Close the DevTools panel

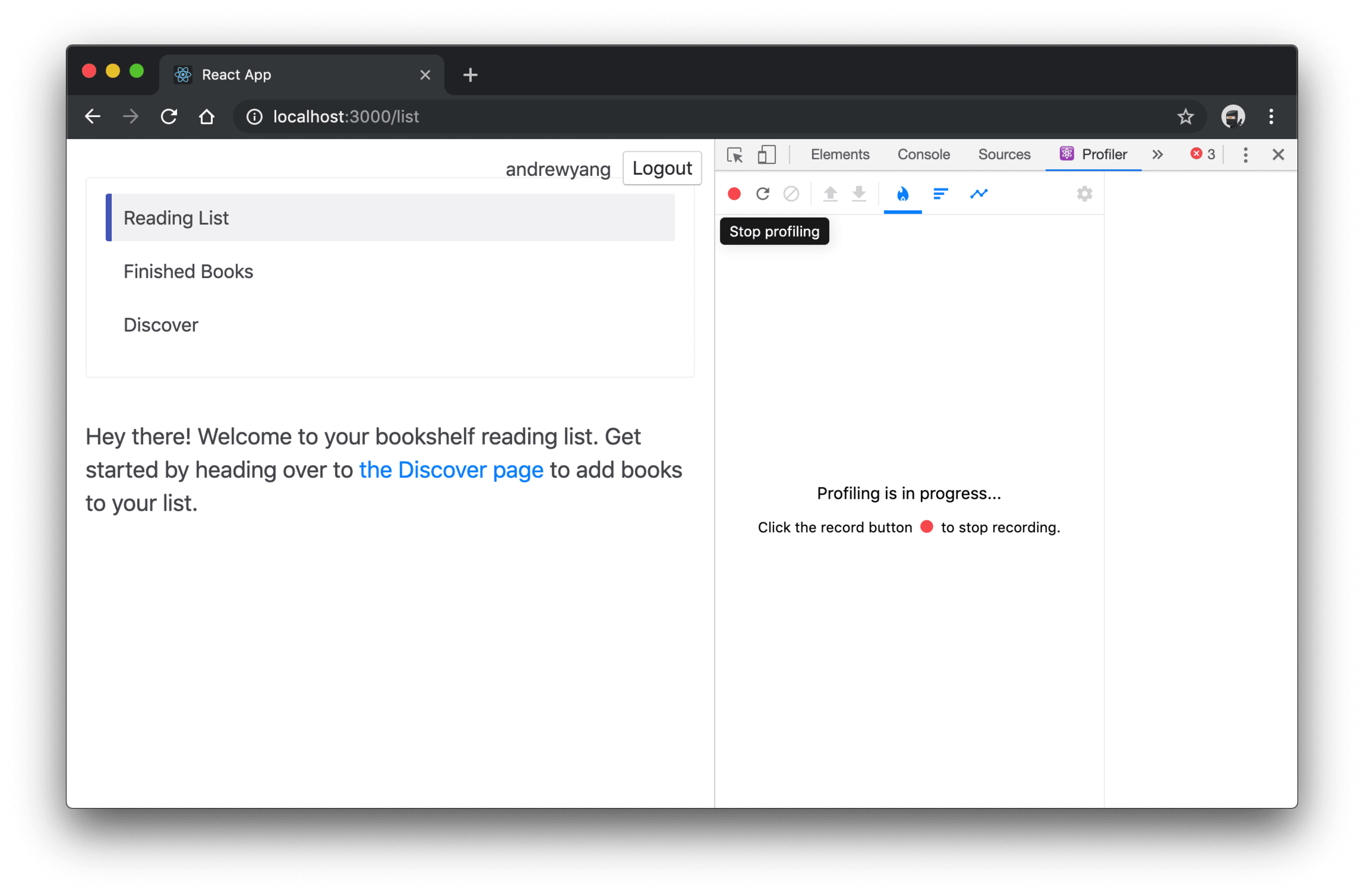(x=1278, y=155)
